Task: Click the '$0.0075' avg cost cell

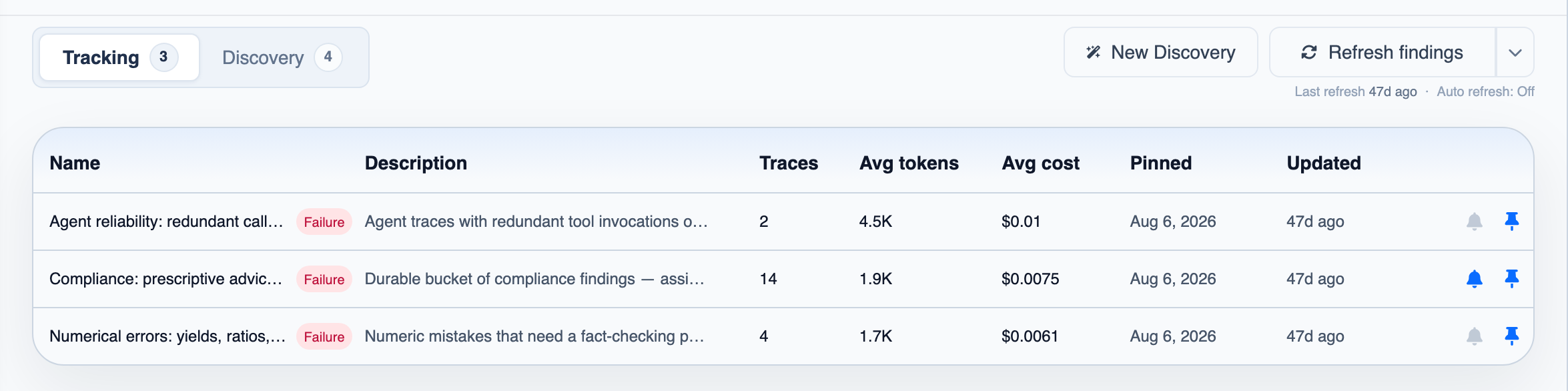Action: [x=1030, y=279]
